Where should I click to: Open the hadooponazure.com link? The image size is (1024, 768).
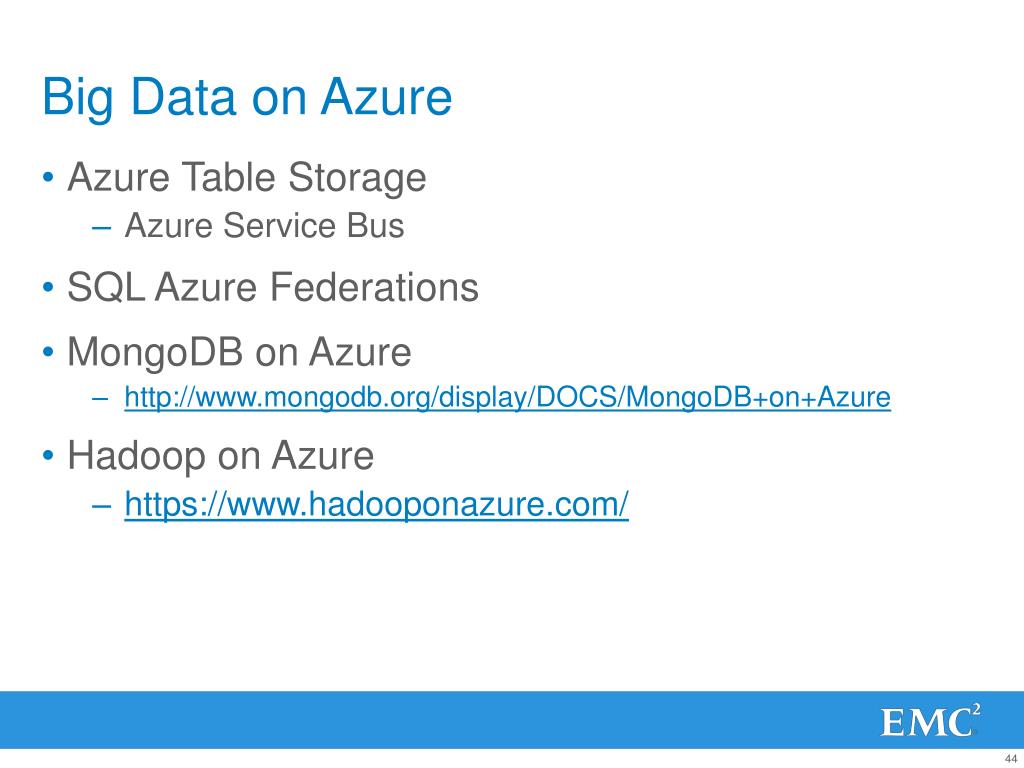pyautogui.click(x=377, y=504)
